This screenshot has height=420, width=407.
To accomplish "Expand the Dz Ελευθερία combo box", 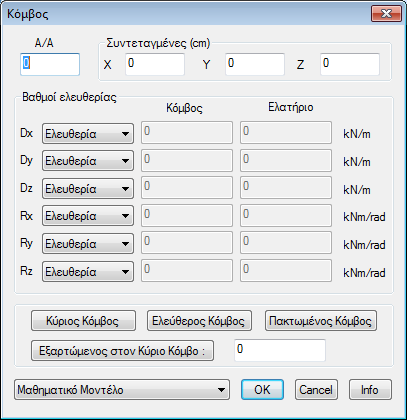I will point(88,189).
